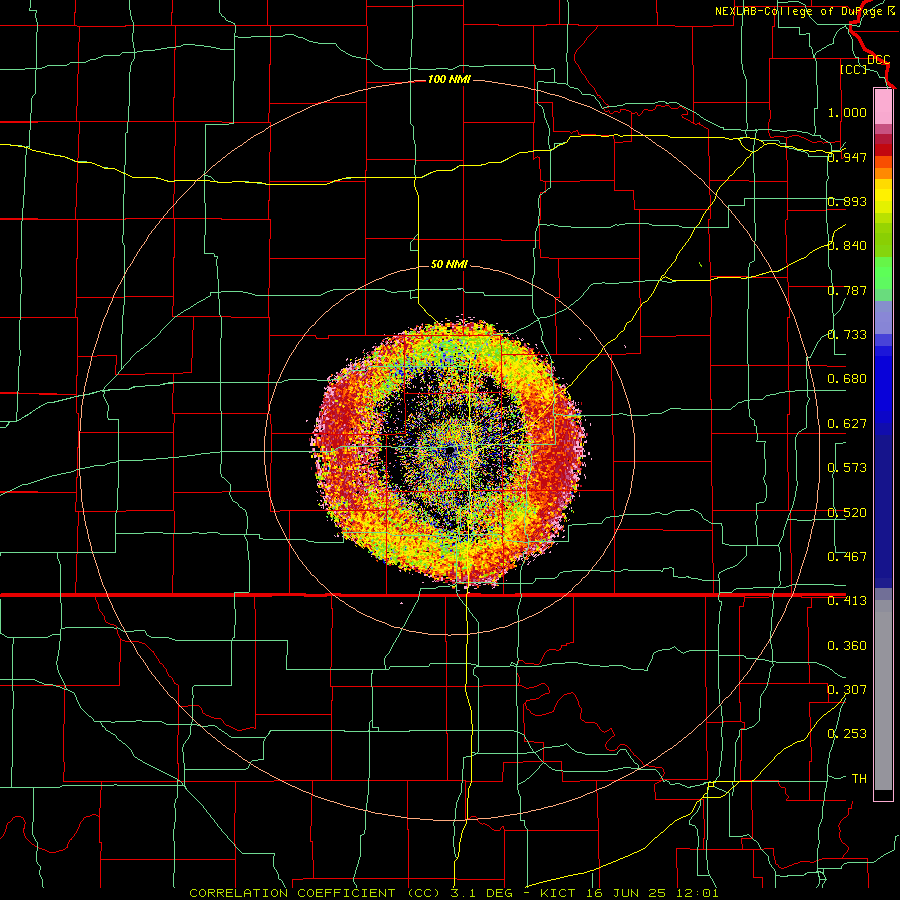Click the 0.253 value on the color scale
This screenshot has height=900, width=900.
pyautogui.click(x=847, y=734)
